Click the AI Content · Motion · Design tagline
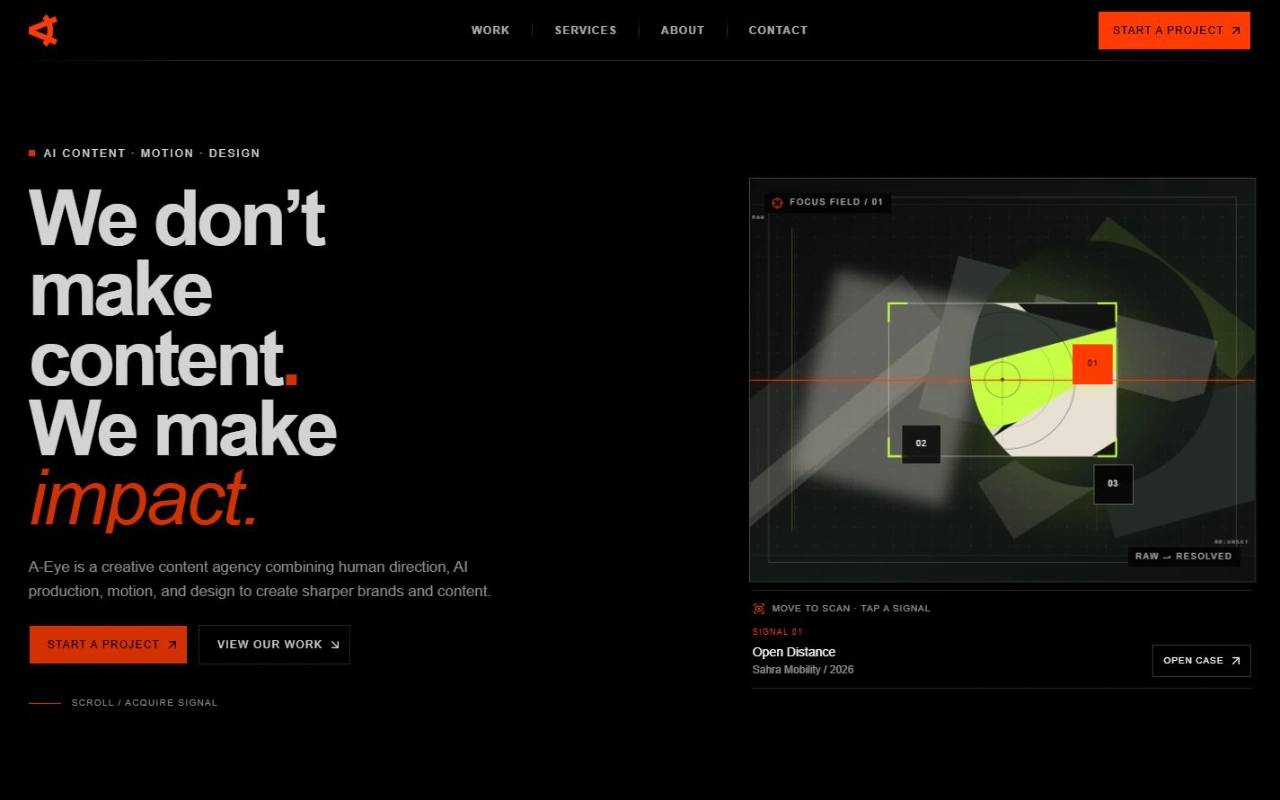The height and width of the screenshot is (800, 1280). [x=151, y=153]
